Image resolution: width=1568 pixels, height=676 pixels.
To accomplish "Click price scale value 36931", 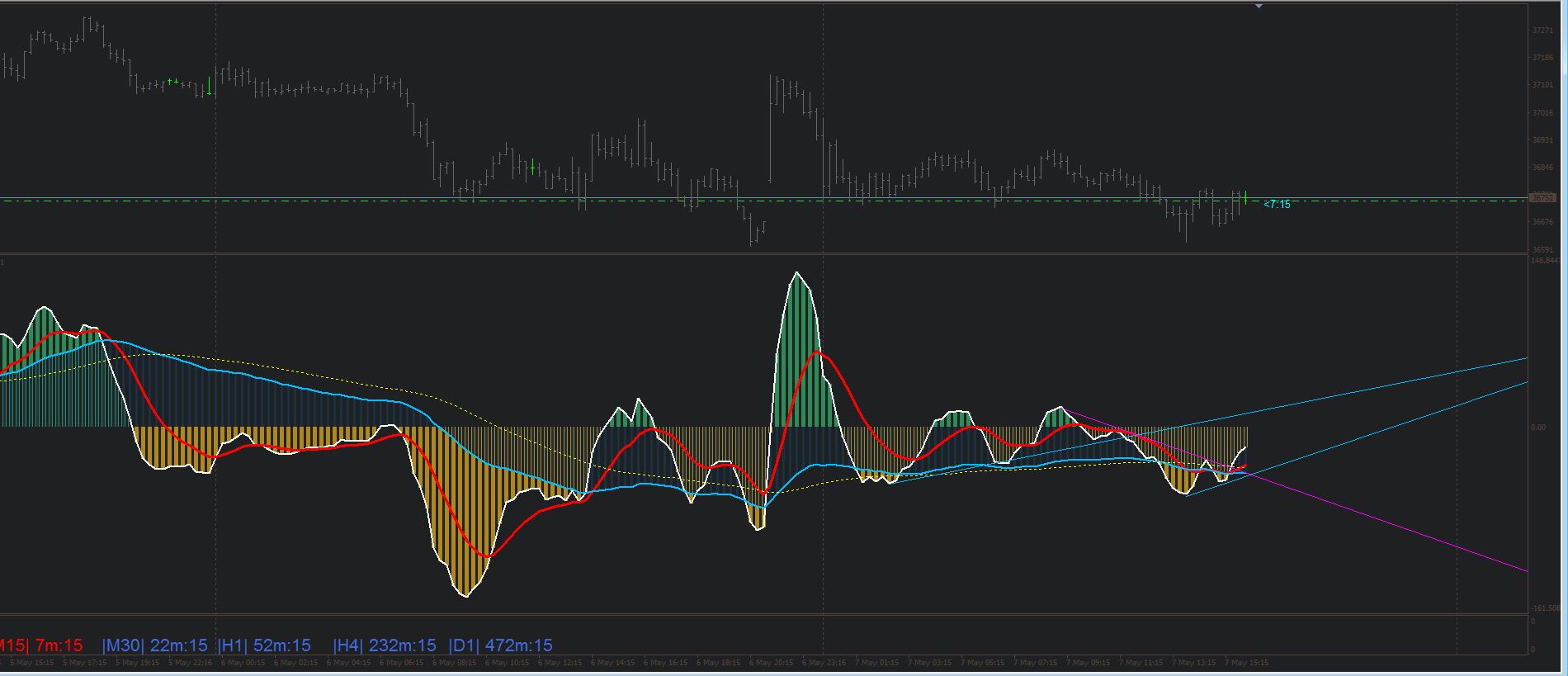I will pyautogui.click(x=1542, y=140).
